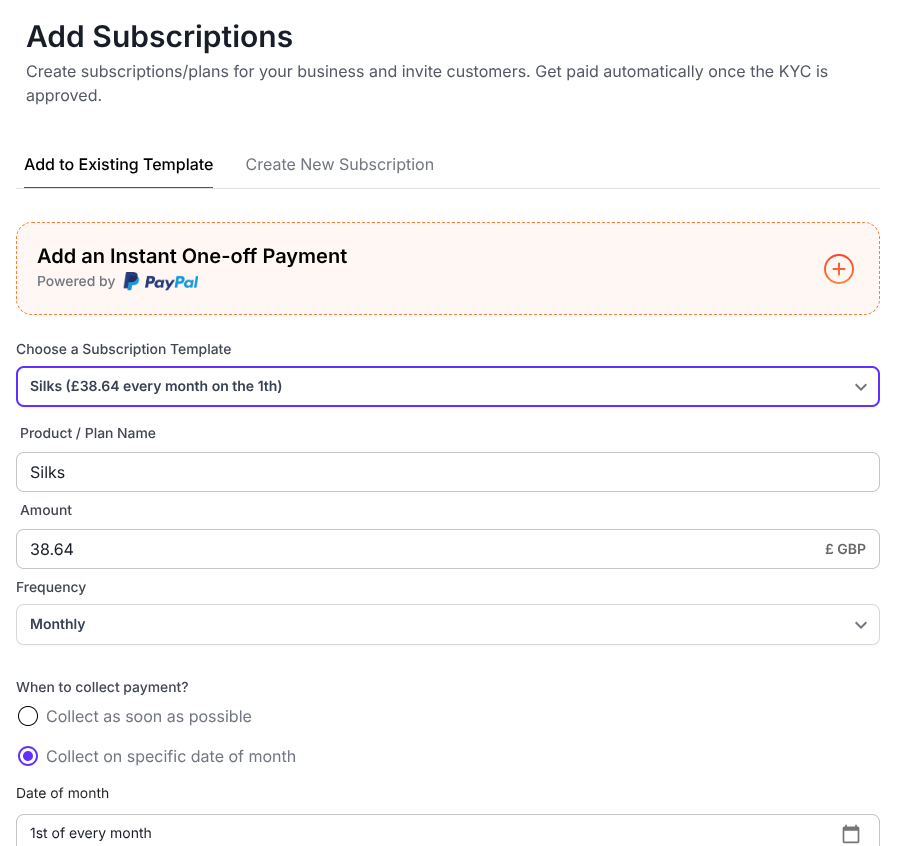Click the "Add Subscriptions" page heading
The image size is (903, 846).
(x=159, y=37)
